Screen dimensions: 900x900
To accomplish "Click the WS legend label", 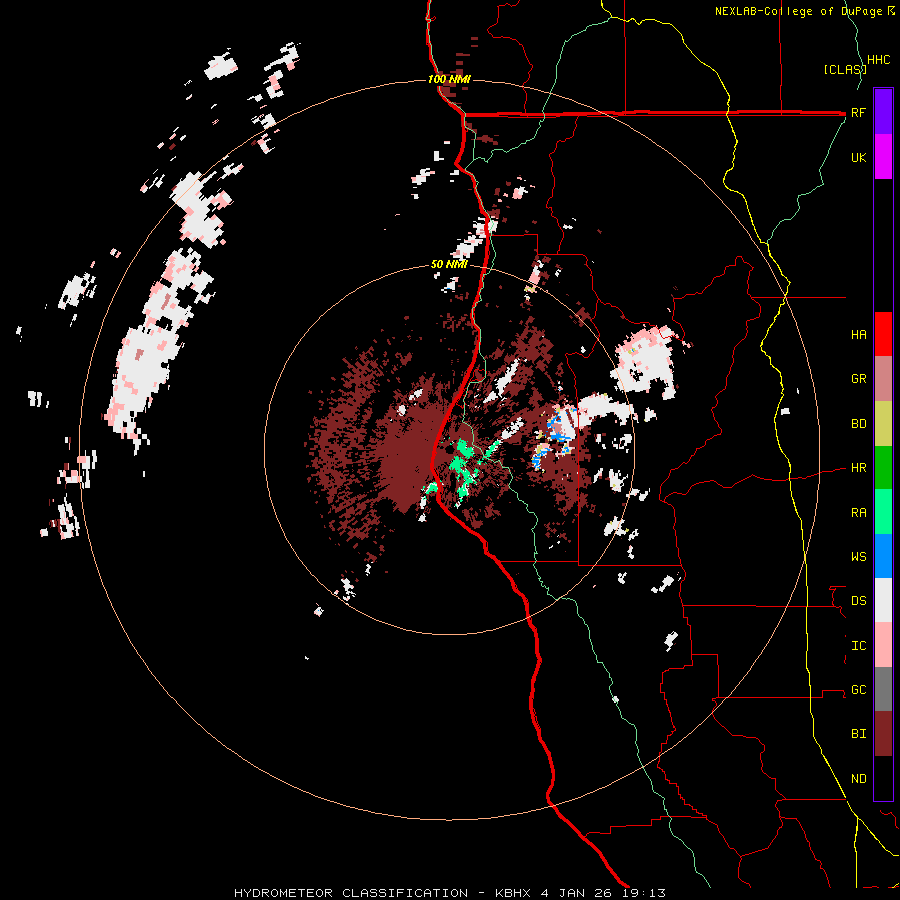I will [x=858, y=557].
